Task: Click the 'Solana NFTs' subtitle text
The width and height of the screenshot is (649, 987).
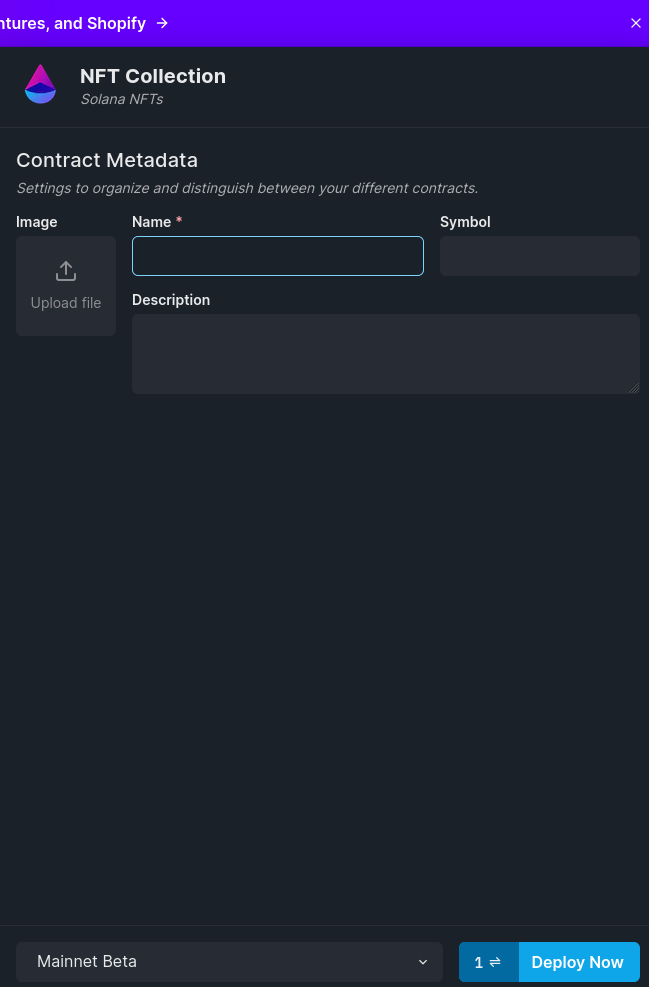Action: coord(122,99)
